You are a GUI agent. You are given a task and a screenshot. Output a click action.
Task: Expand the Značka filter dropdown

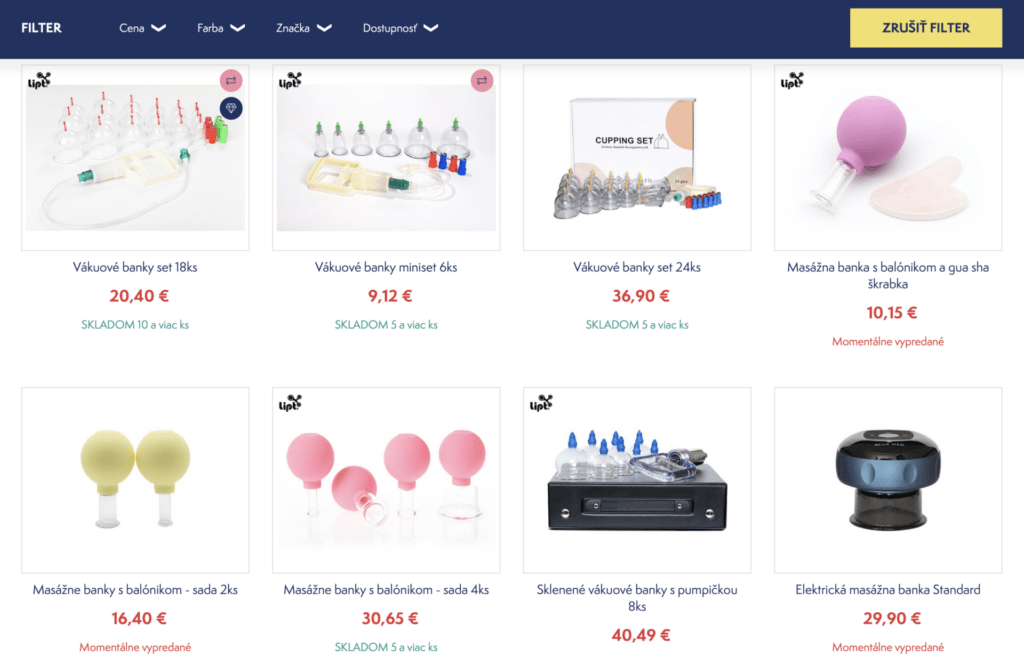(304, 28)
